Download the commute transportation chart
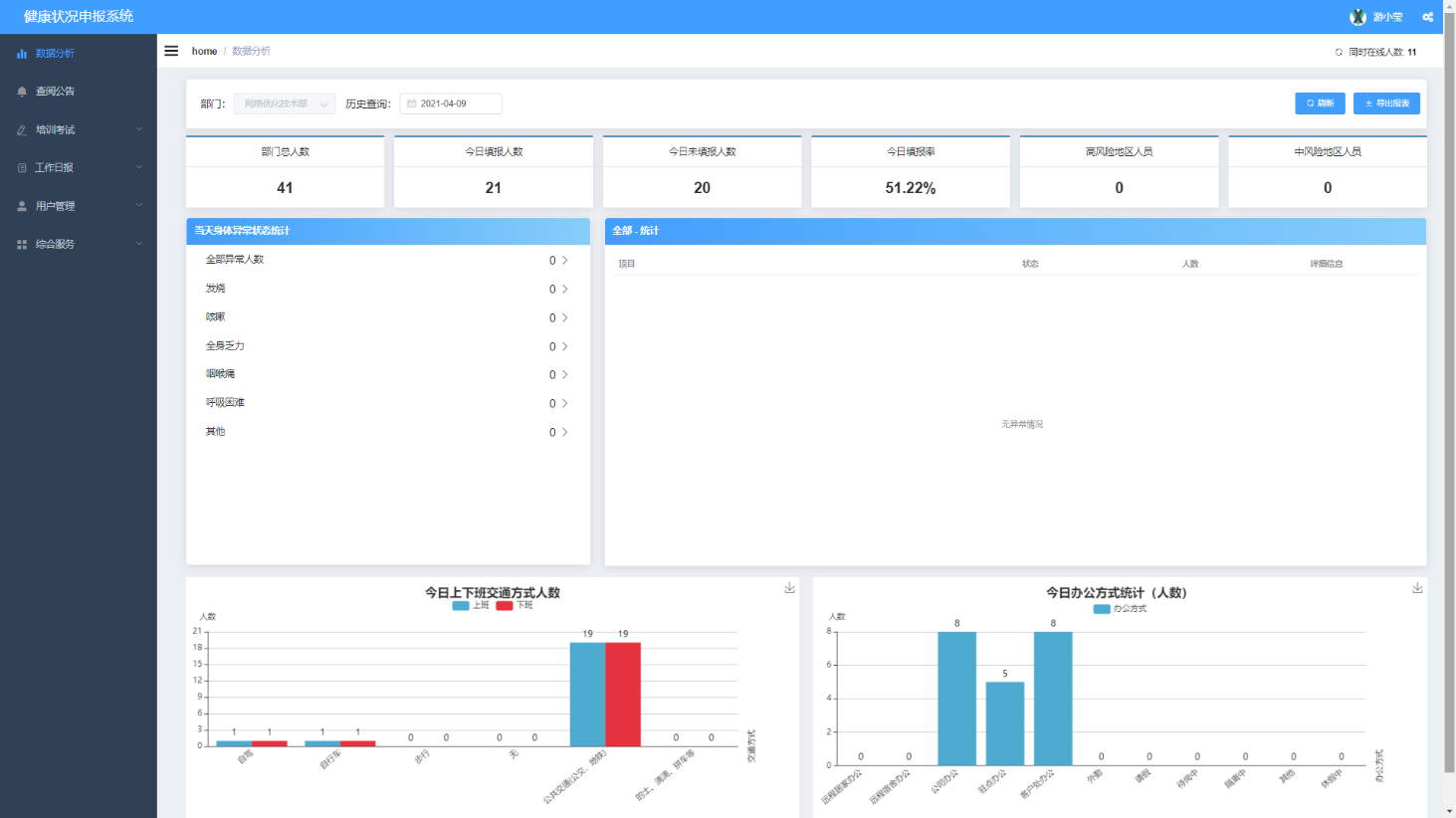Viewport: 1456px width, 818px height. [x=789, y=588]
